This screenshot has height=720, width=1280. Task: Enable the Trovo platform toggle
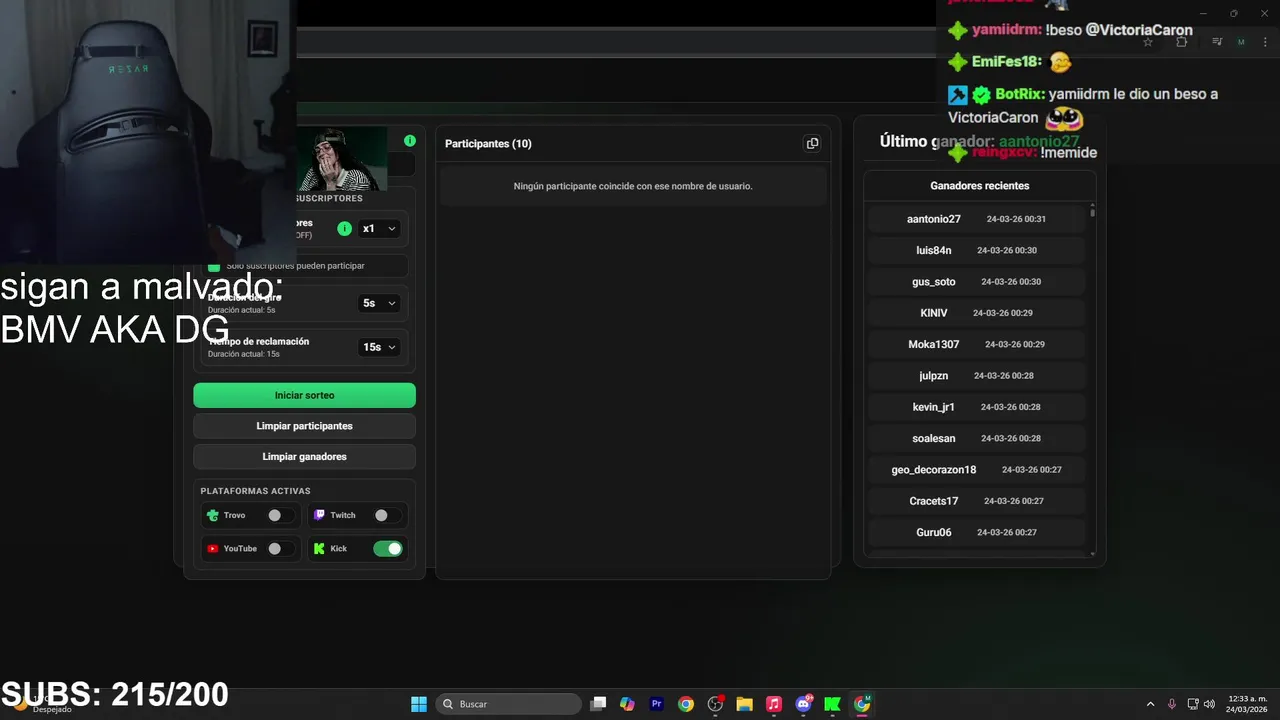[x=280, y=516]
